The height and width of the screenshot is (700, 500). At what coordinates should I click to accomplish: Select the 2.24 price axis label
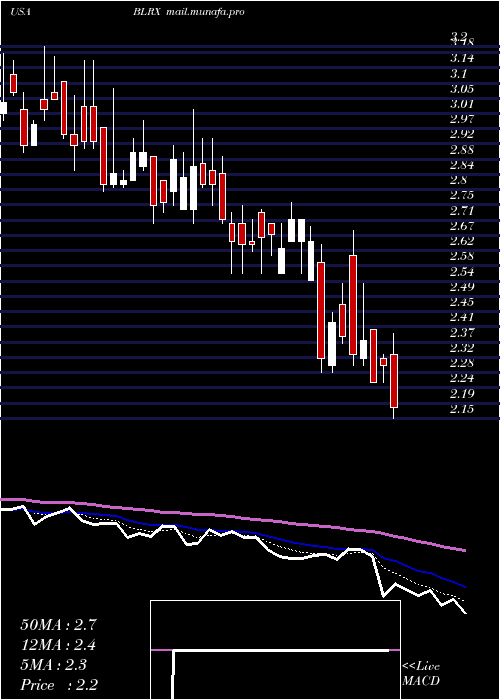[x=462, y=379]
